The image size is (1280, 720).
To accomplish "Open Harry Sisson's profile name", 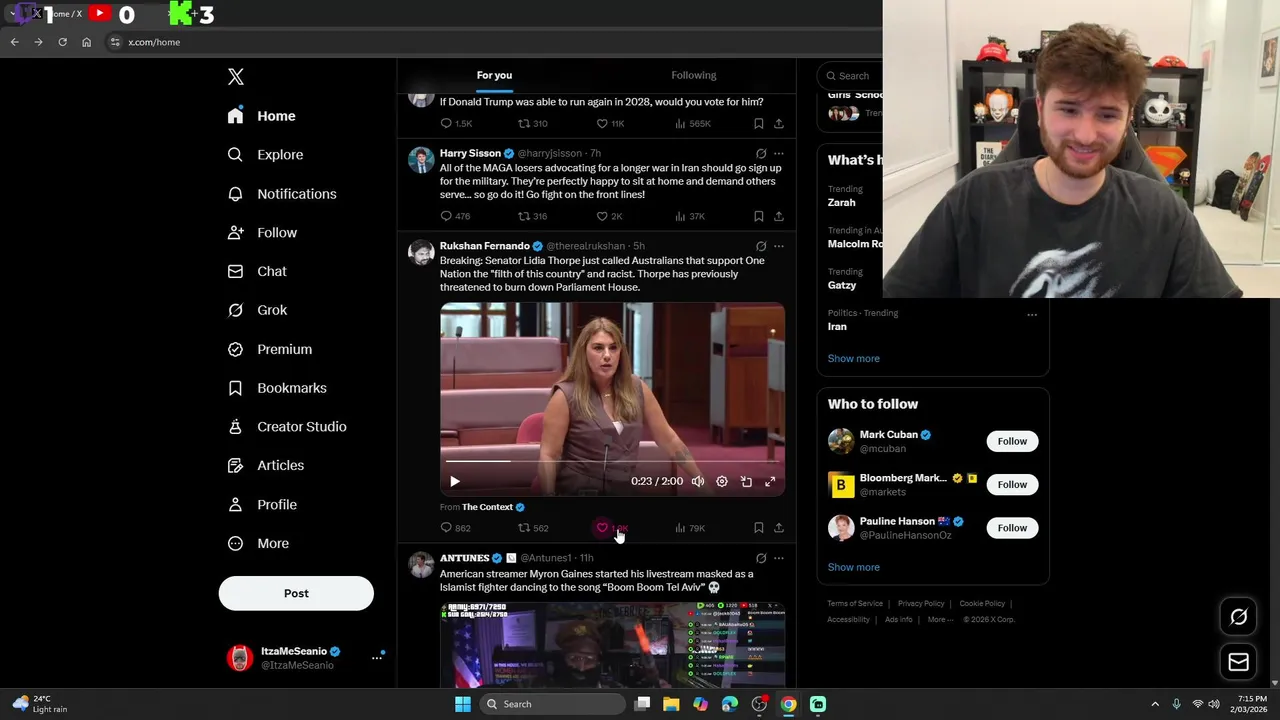I will (x=470, y=153).
